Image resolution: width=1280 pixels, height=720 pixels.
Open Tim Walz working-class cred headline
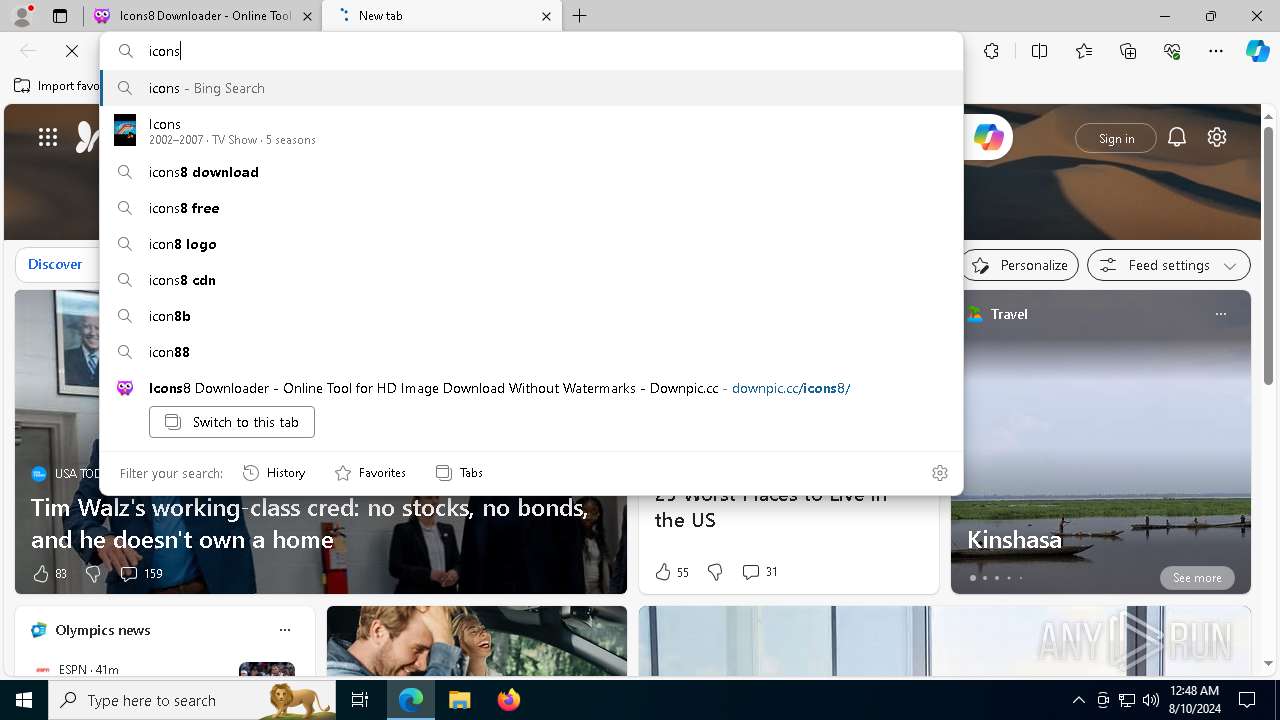click(309, 524)
